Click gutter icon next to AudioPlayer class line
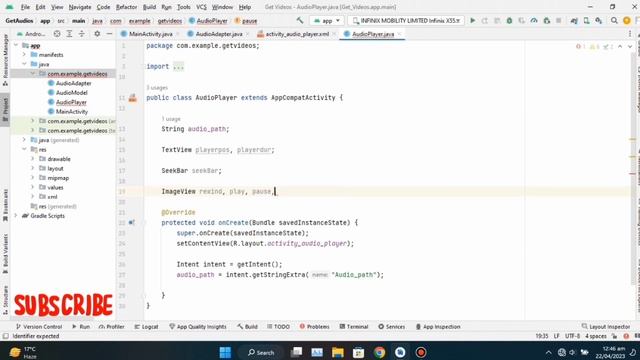The image size is (640, 360). tap(133, 98)
